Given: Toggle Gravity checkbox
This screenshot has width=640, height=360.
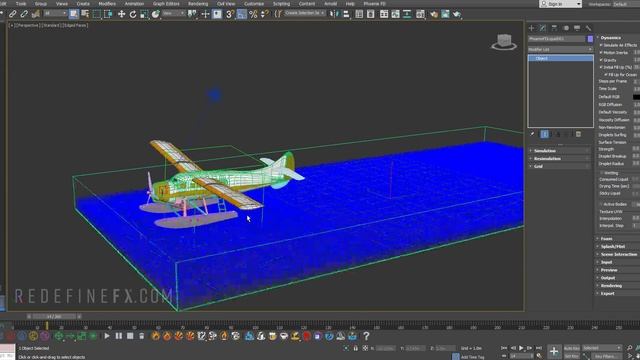Looking at the screenshot, I should 601,60.
